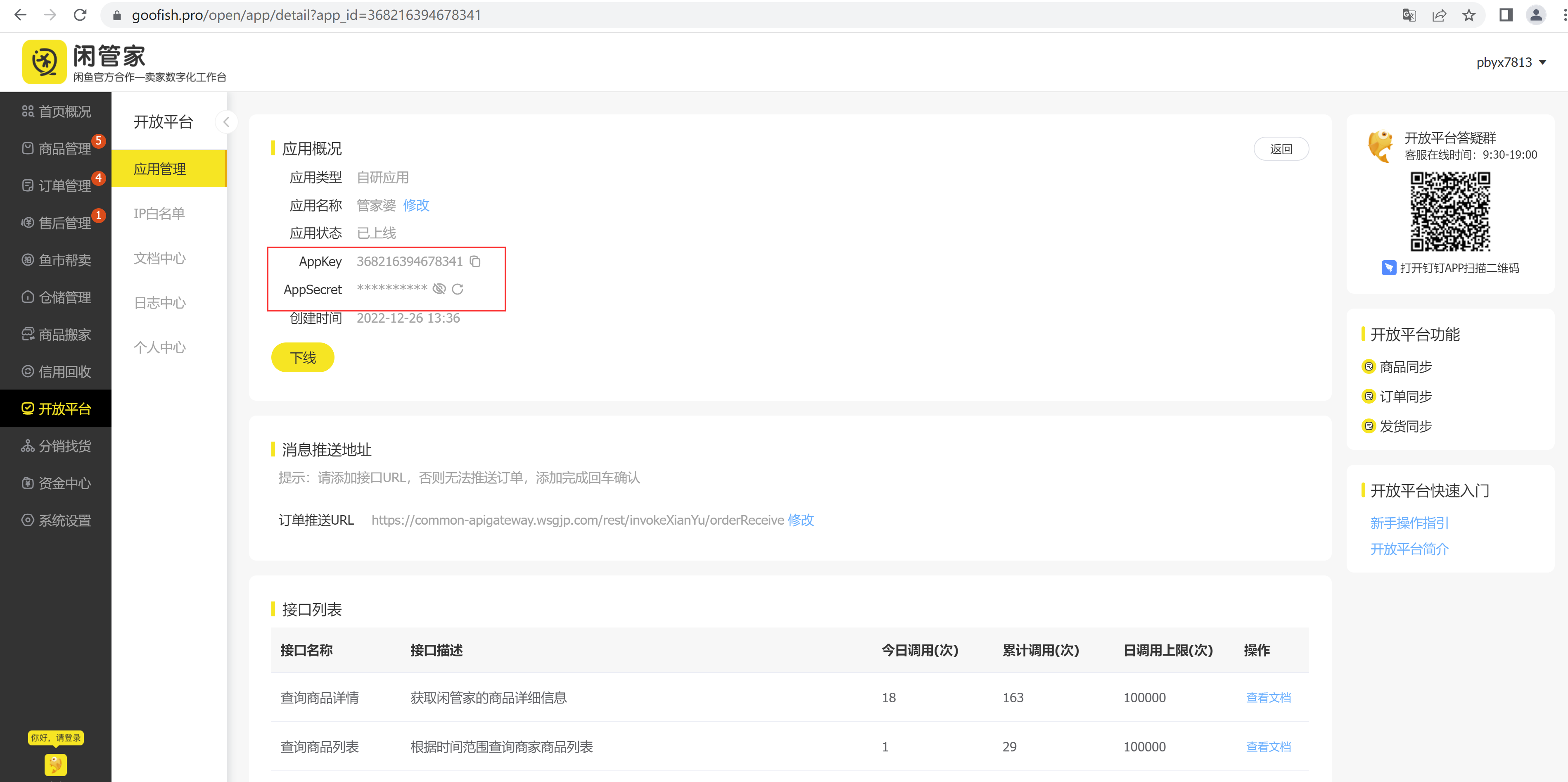Open the pbyx7813 account dropdown
The height and width of the screenshot is (782, 1568).
1511,62
